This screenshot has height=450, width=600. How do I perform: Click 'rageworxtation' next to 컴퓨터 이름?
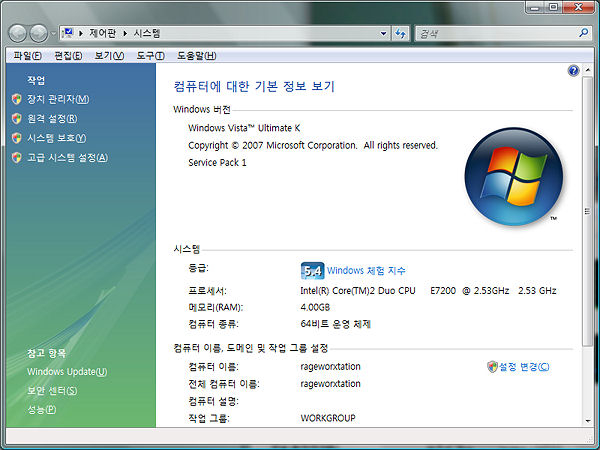tap(330, 367)
